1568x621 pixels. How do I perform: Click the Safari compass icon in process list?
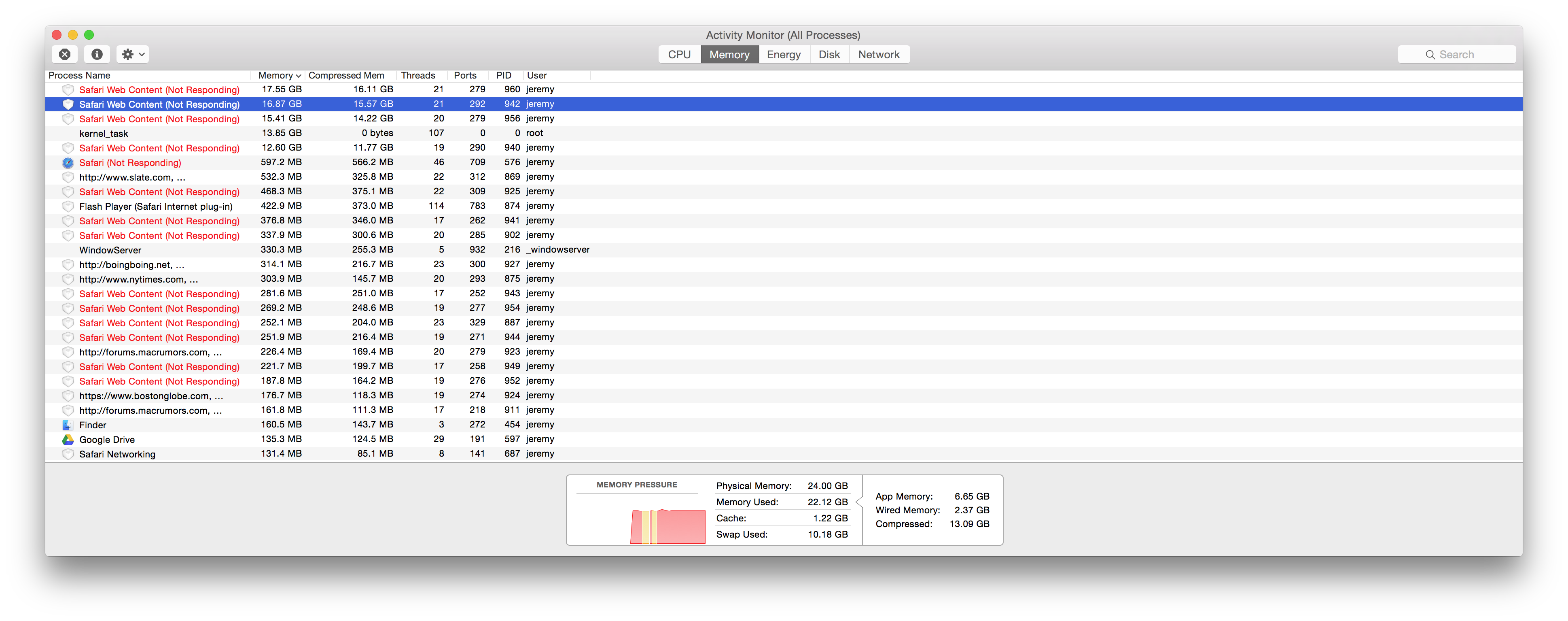pyautogui.click(x=68, y=163)
